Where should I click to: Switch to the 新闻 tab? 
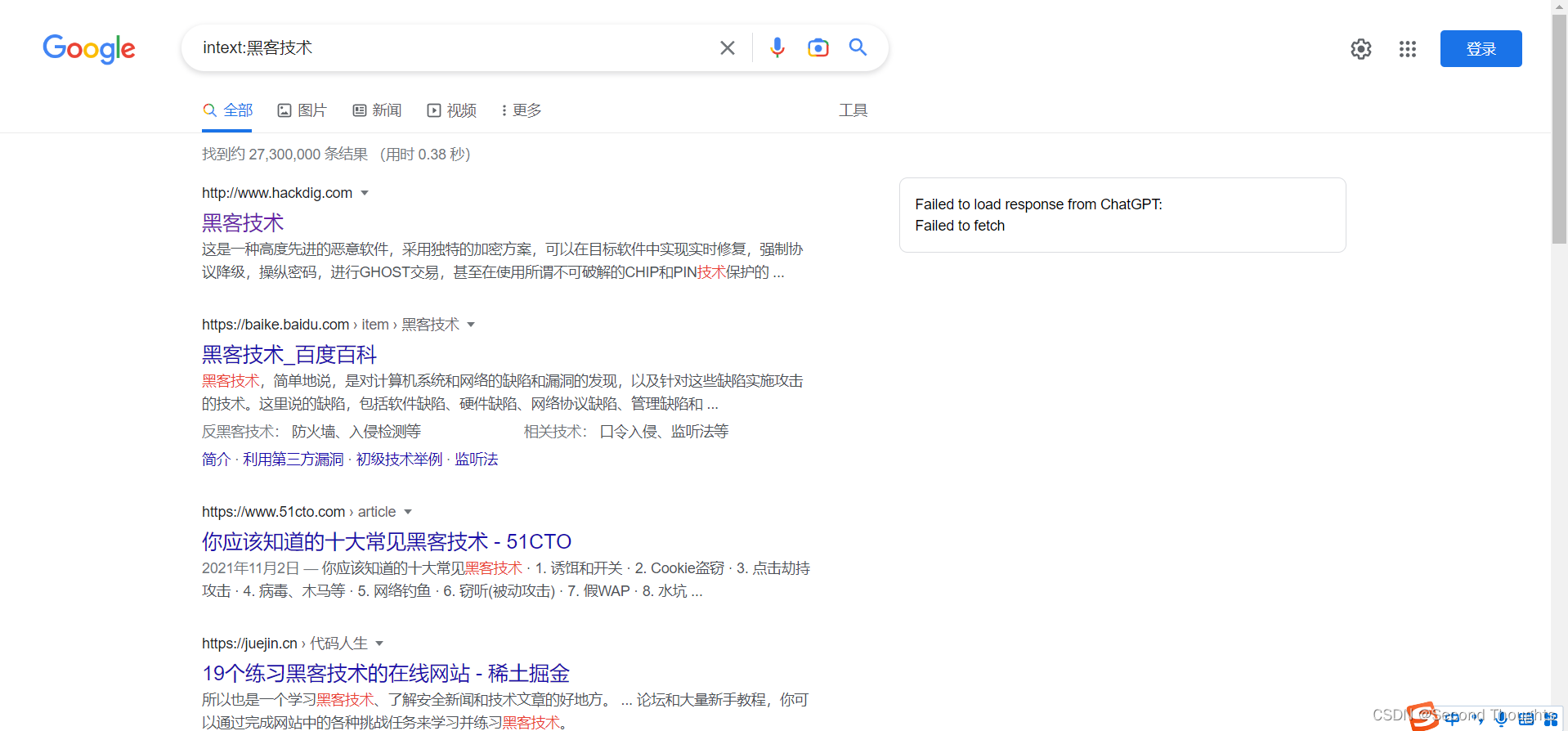point(377,110)
